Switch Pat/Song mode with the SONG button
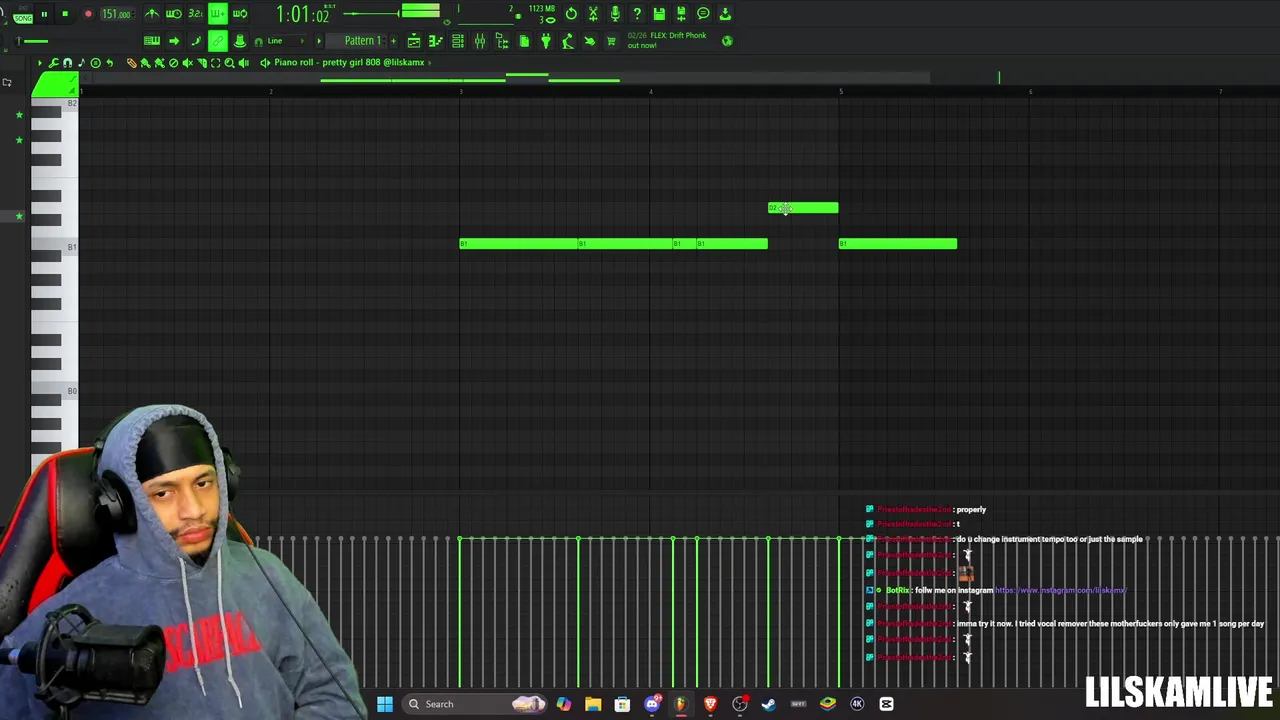 23,18
